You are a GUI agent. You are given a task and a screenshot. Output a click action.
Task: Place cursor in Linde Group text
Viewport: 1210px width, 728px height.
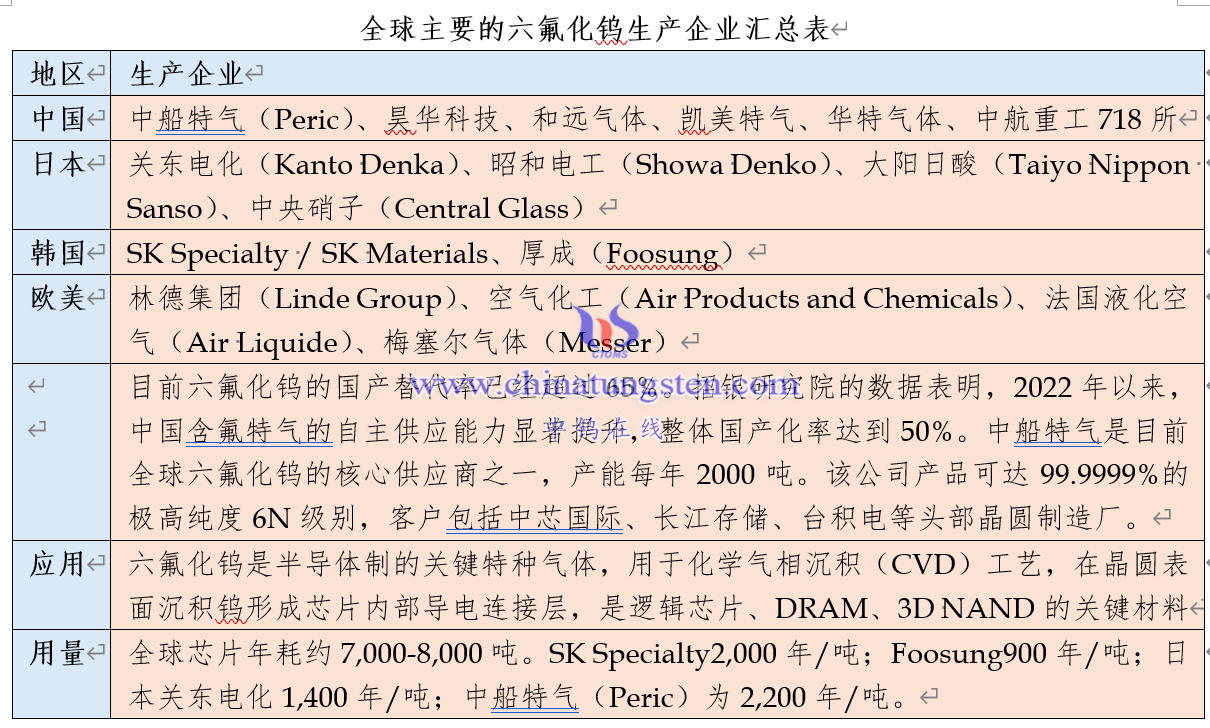point(358,299)
